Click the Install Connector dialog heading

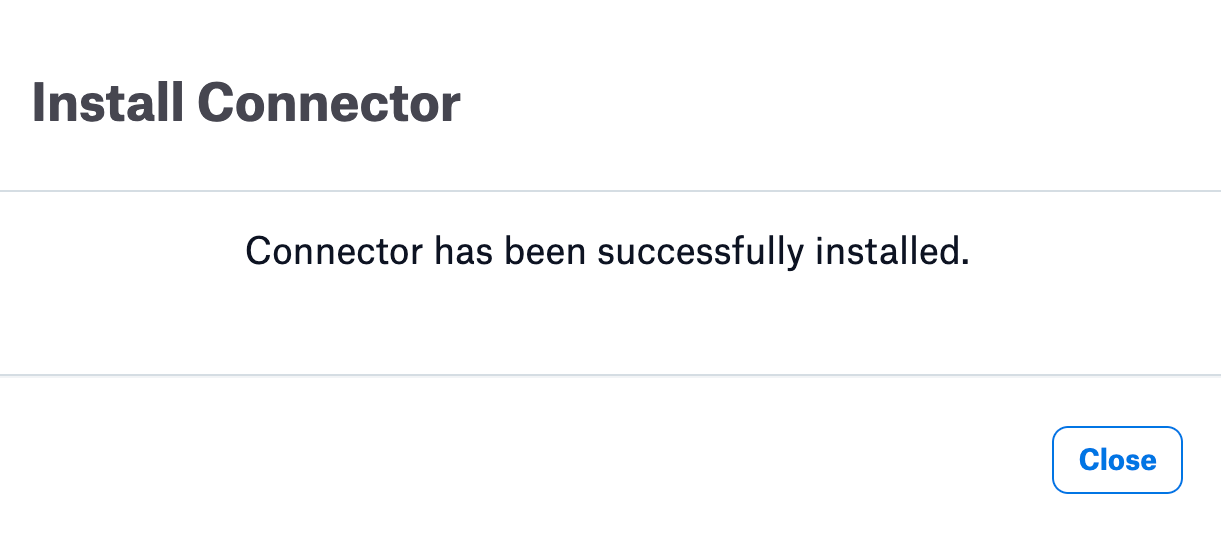pyautogui.click(x=246, y=103)
